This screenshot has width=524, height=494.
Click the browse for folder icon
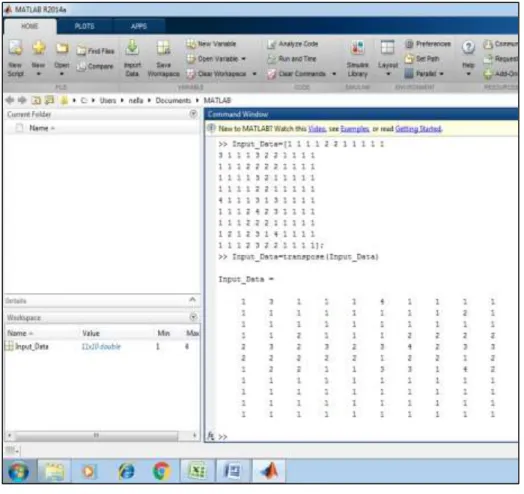(49, 100)
